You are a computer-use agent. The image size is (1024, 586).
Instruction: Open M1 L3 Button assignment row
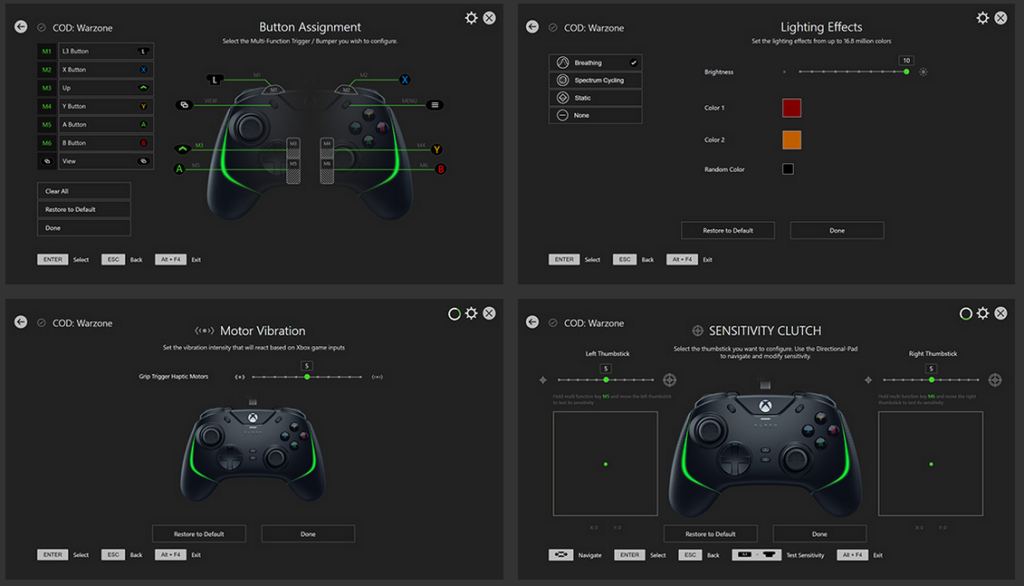(x=95, y=51)
